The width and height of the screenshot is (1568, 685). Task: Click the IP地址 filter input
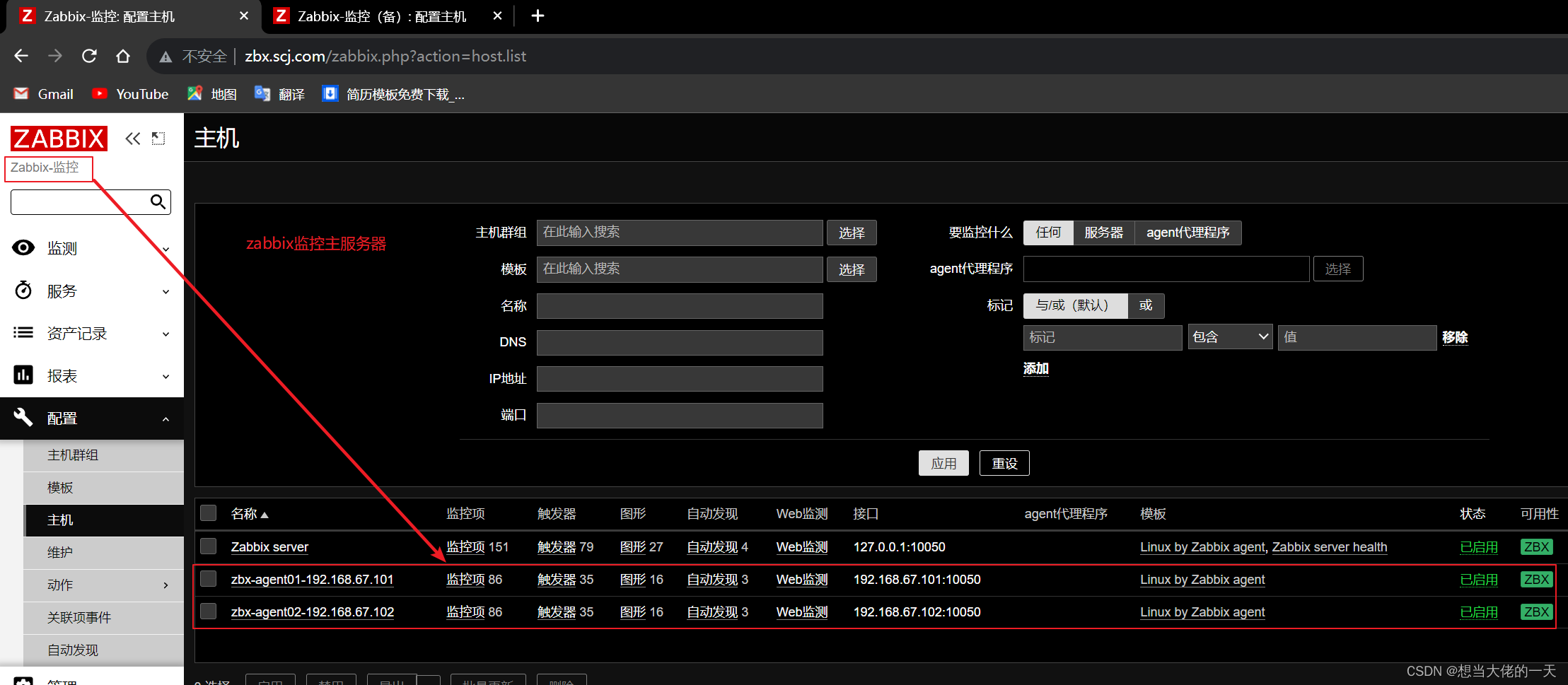pyautogui.click(x=680, y=379)
